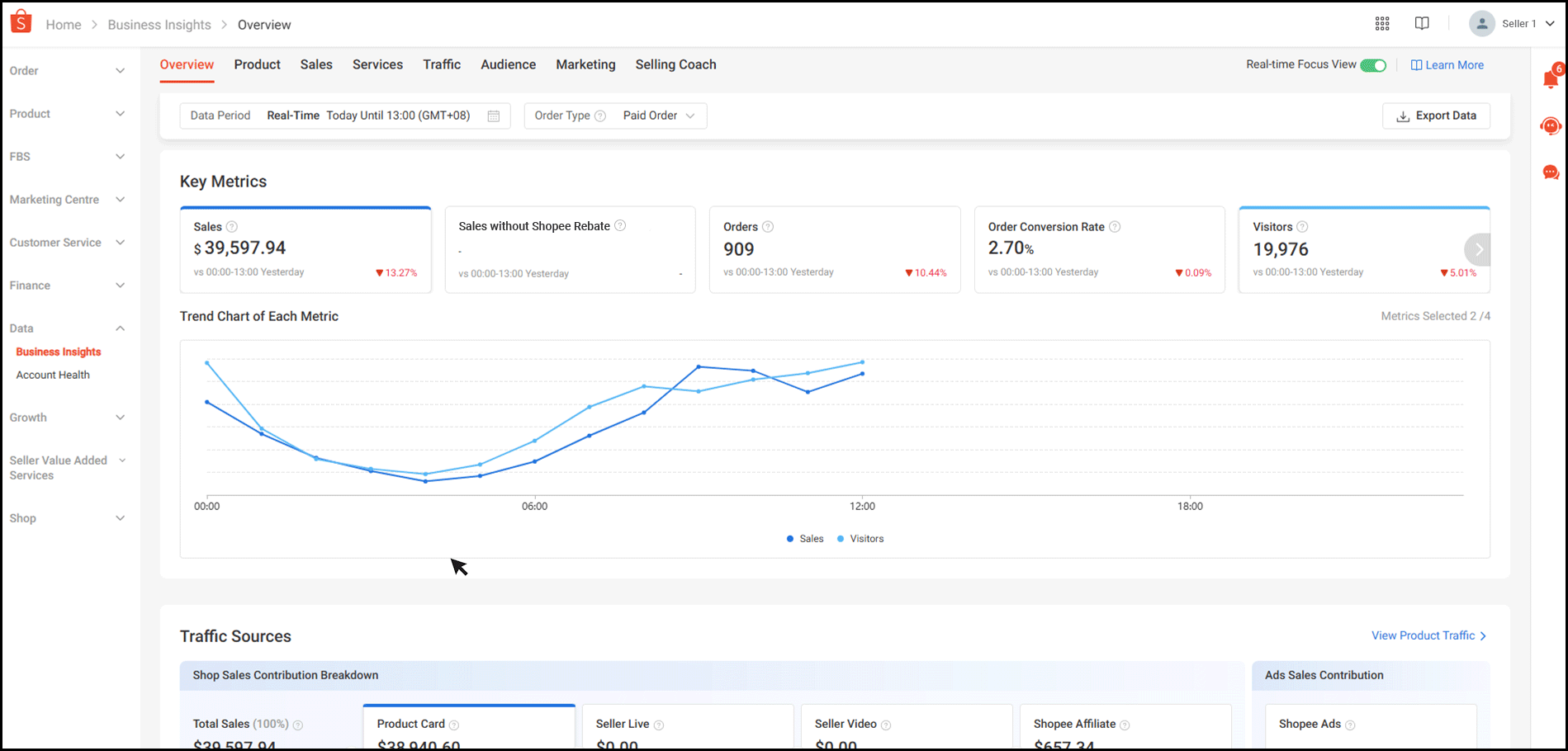Click the Export Data button
The image size is (1568, 751).
(x=1436, y=116)
